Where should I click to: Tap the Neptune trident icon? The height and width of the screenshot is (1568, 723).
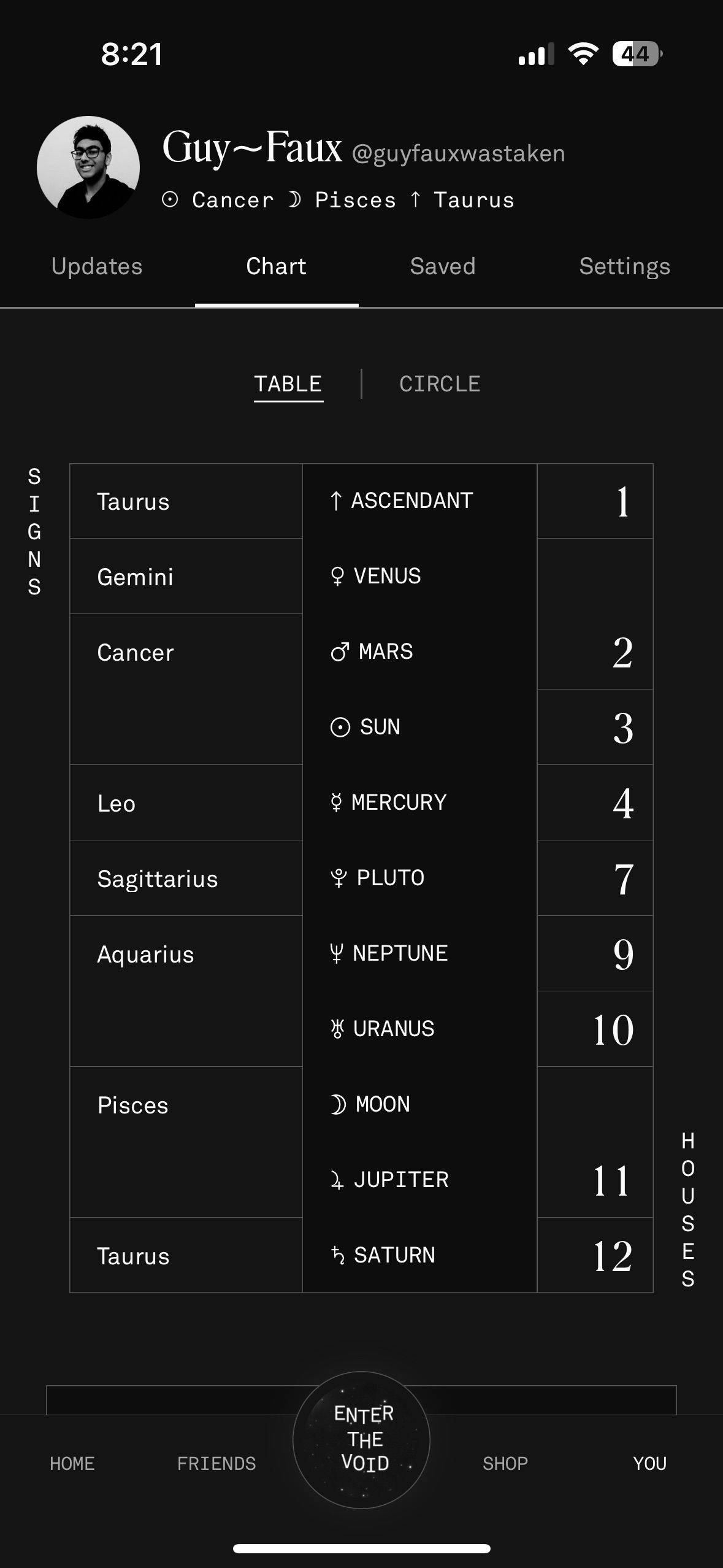coord(336,953)
